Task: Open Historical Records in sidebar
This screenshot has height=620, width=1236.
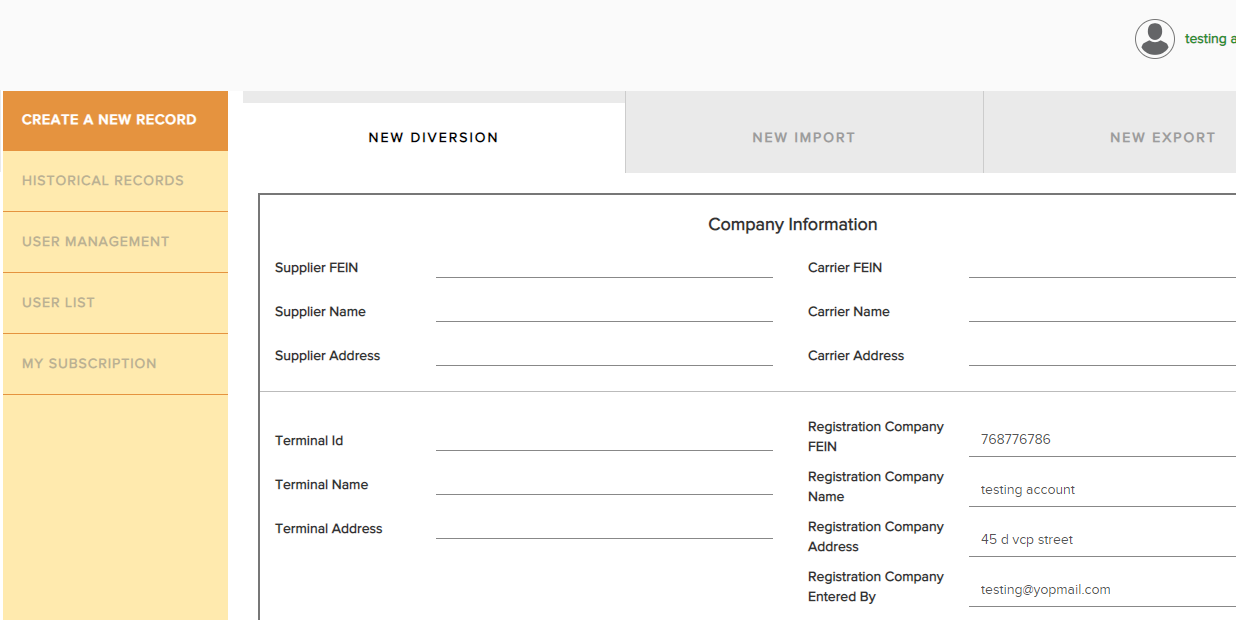Action: pyautogui.click(x=115, y=181)
